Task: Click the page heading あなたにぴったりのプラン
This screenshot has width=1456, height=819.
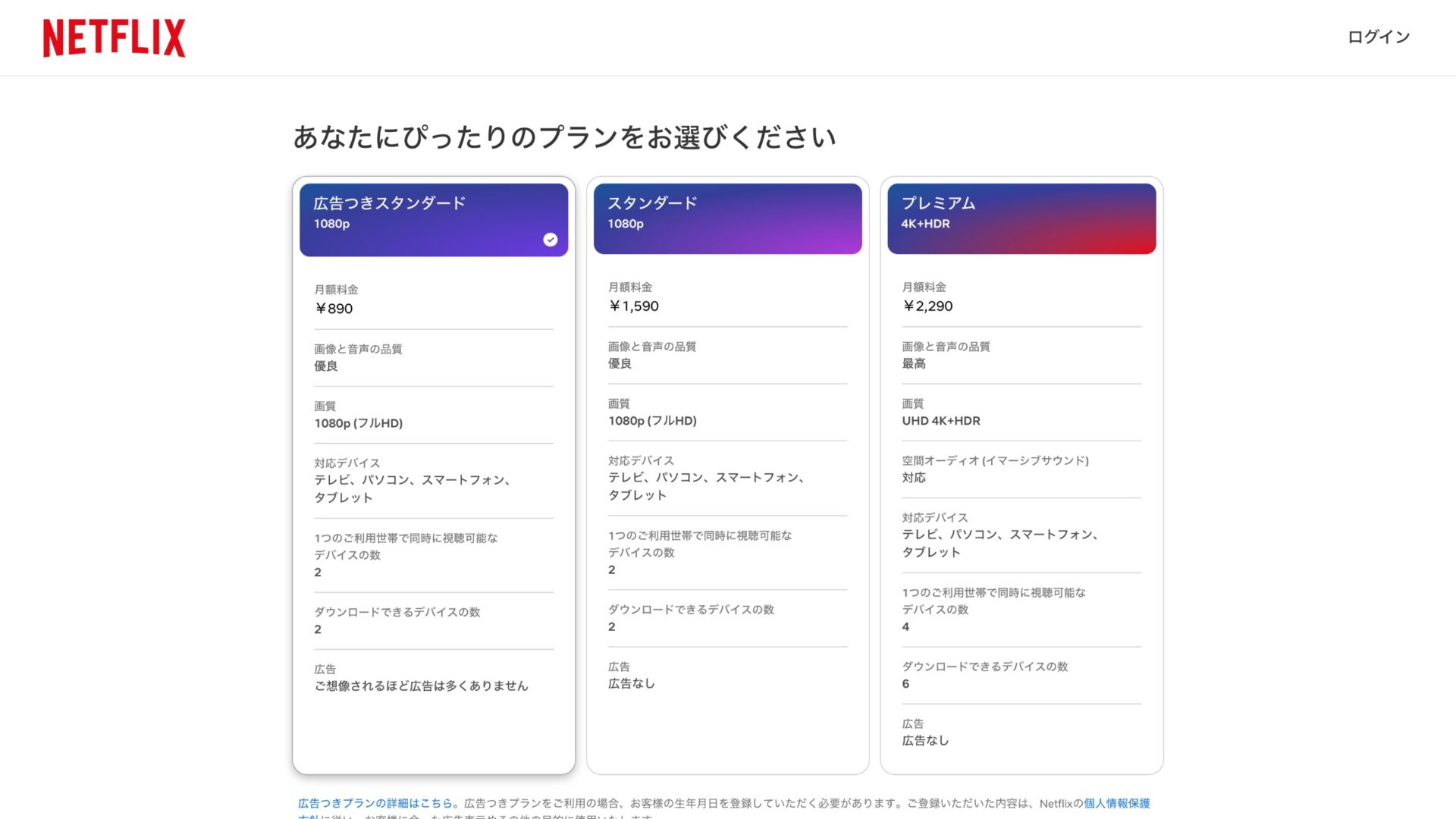Action: pos(564,137)
